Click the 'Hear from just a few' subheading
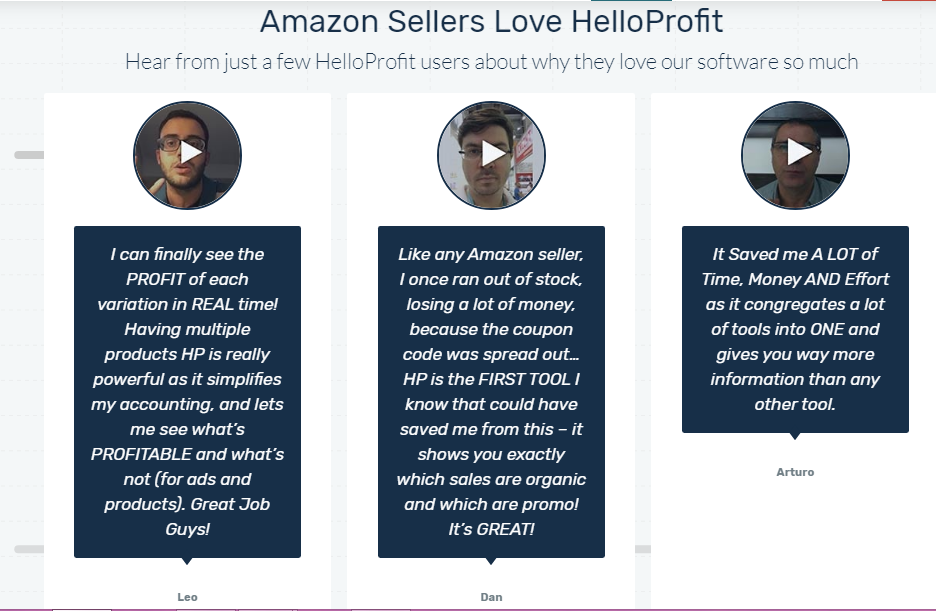Viewport: 936px width, 611px height. 491,61
